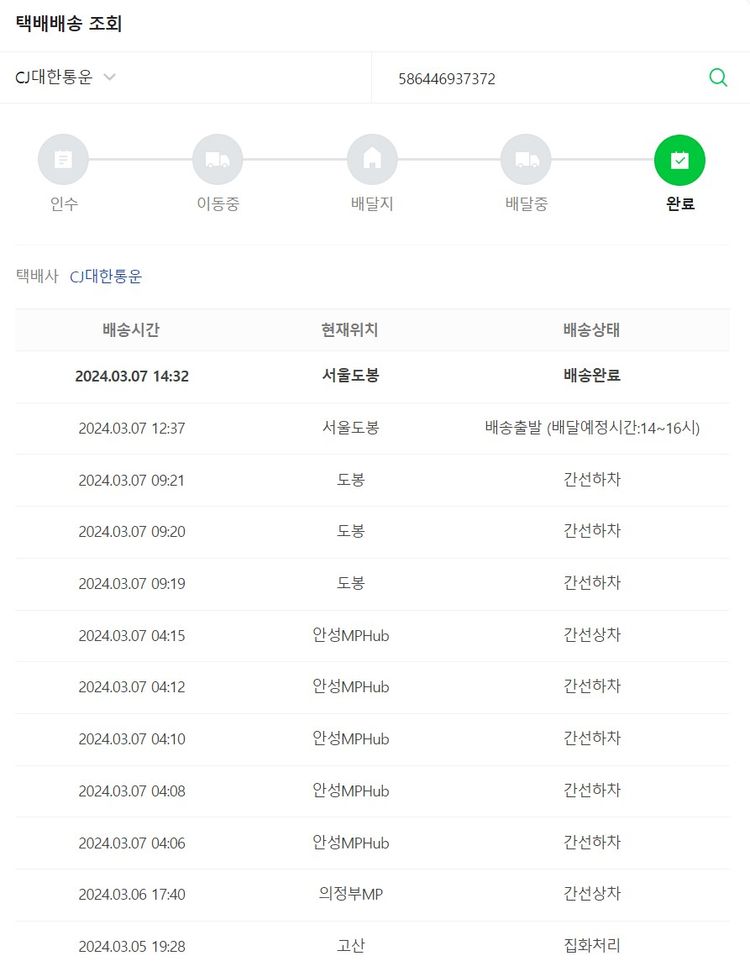
Task: Select the 안성MPHub 간선상차 row at 04:15
Action: click(372, 635)
